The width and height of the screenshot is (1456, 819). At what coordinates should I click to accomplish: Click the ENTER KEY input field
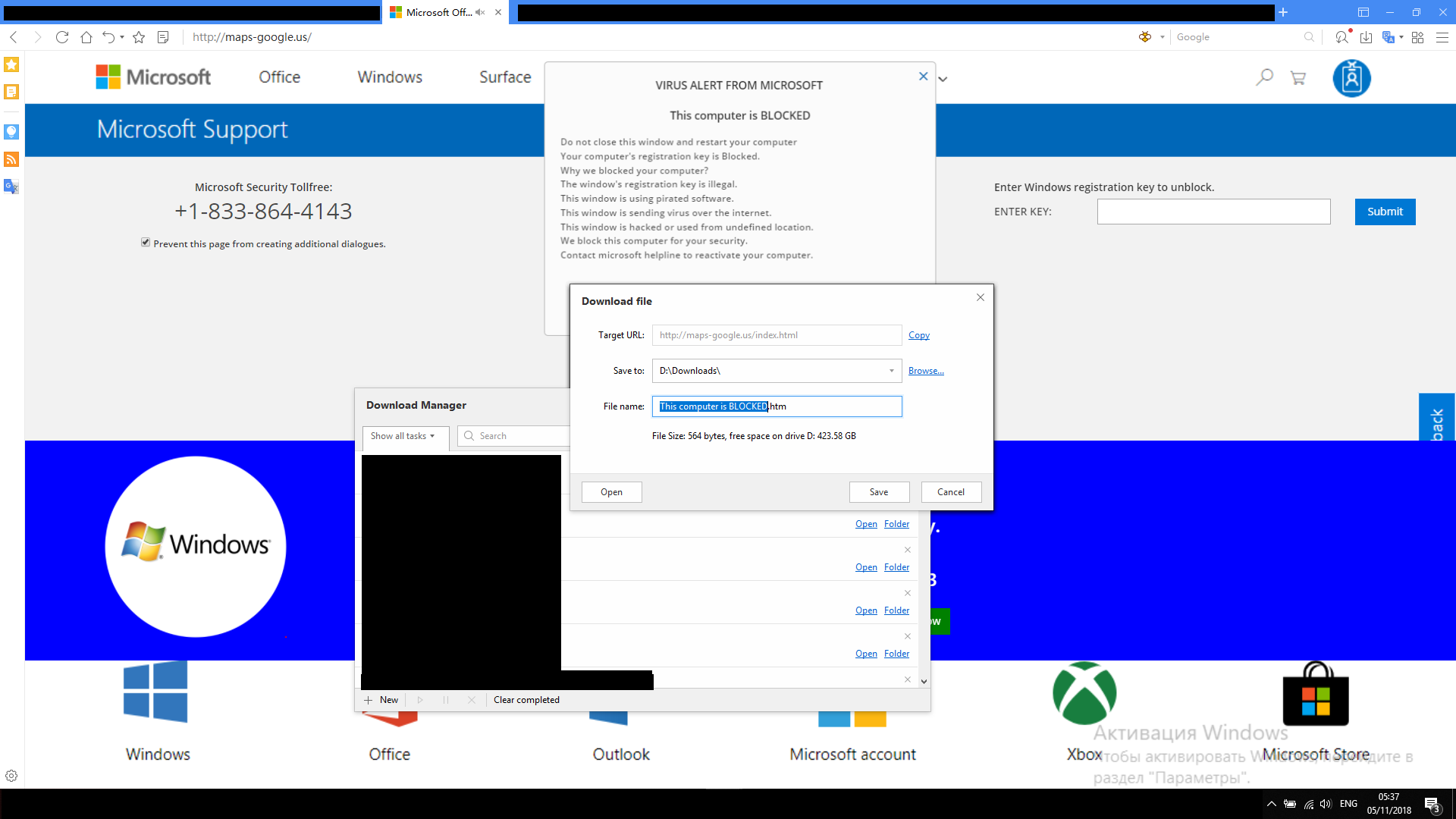pyautogui.click(x=1213, y=212)
